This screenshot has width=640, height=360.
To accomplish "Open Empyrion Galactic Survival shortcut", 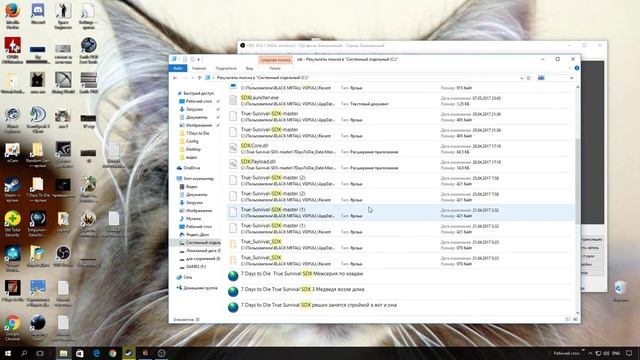I will [x=38, y=224].
